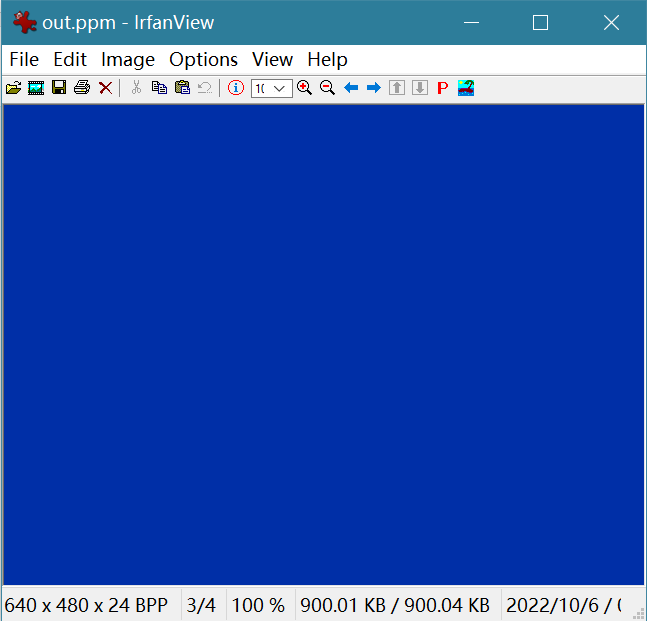Print the image using printer icon

82,88
